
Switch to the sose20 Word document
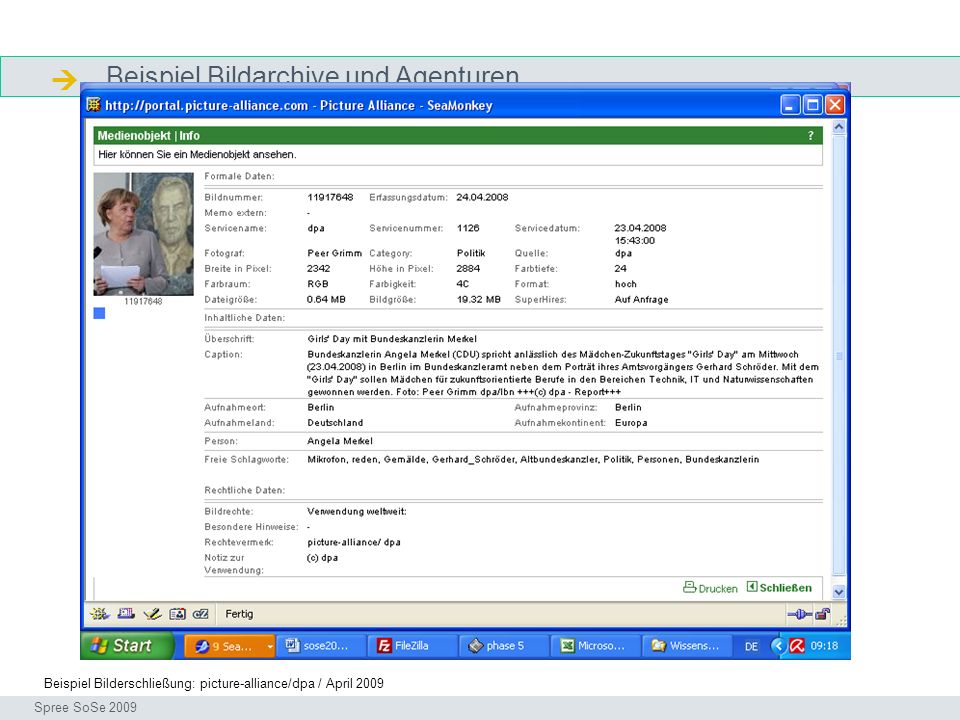pos(320,646)
